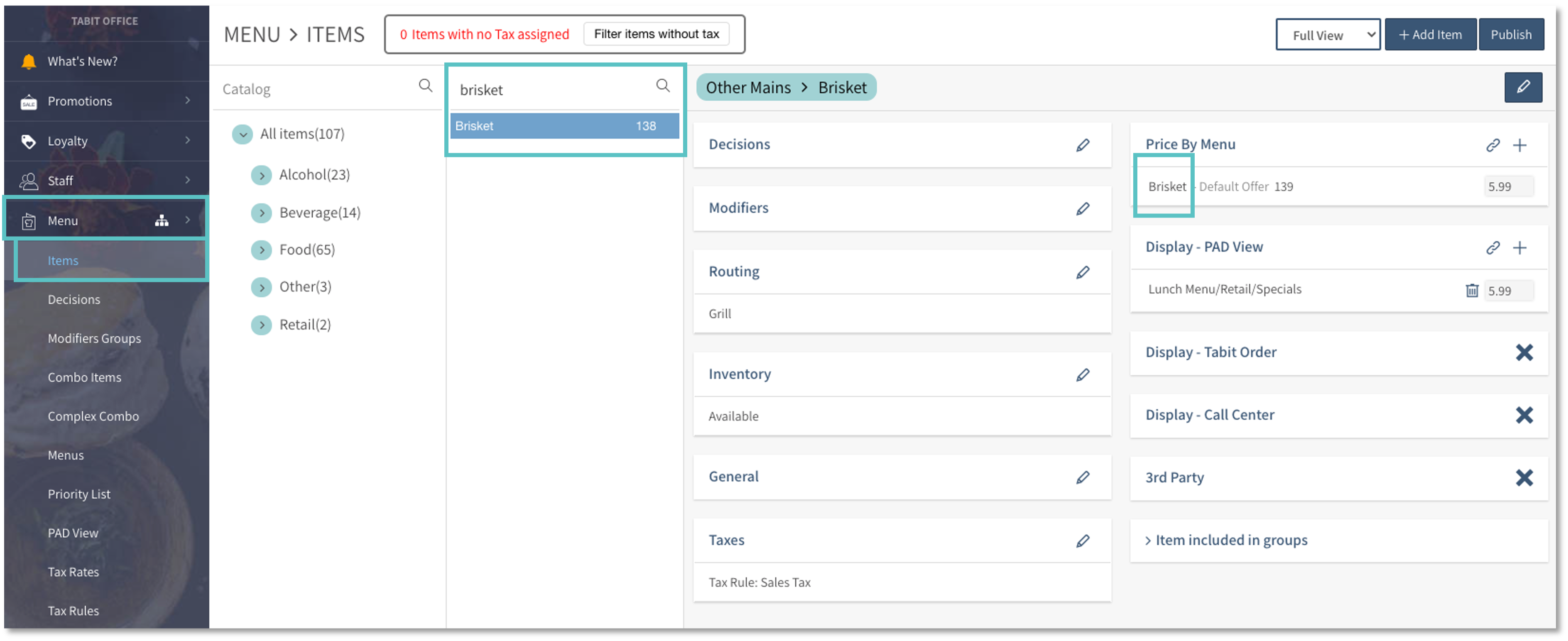This screenshot has height=641, width=1568.
Task: Go to Tax Rates menu entry
Action: pyautogui.click(x=73, y=572)
